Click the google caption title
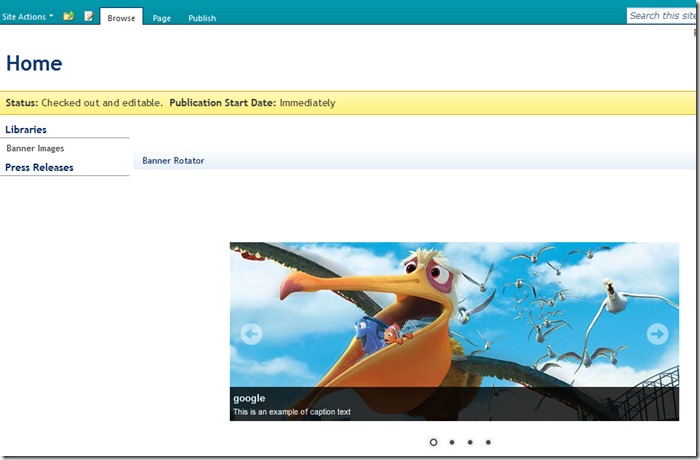 pos(249,398)
